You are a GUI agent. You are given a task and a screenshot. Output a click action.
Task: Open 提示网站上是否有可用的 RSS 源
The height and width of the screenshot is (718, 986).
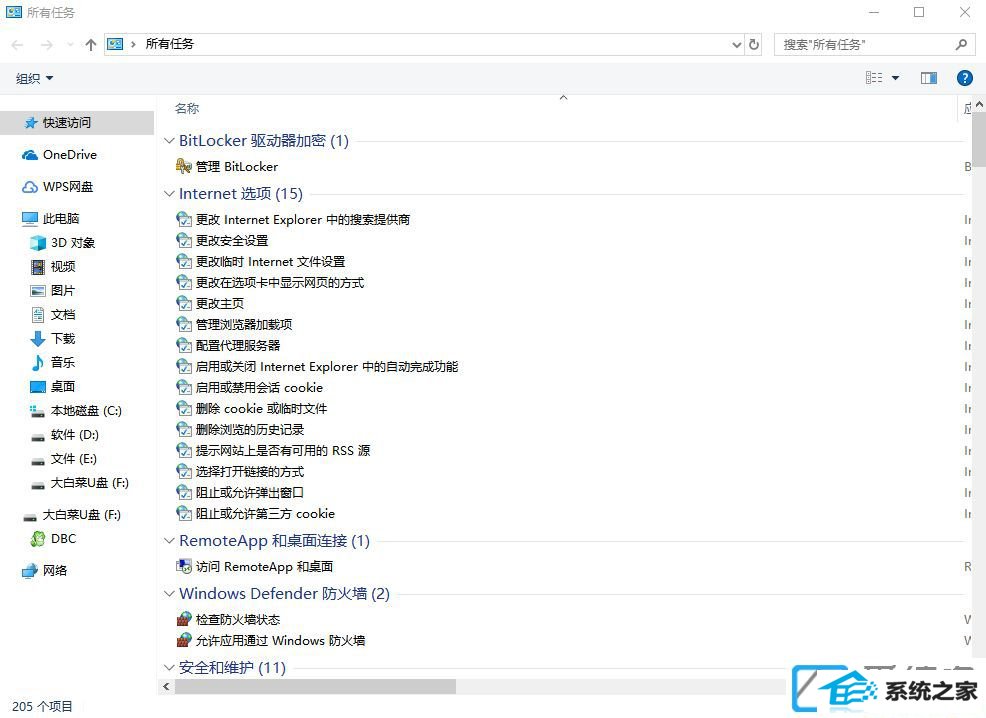(274, 451)
